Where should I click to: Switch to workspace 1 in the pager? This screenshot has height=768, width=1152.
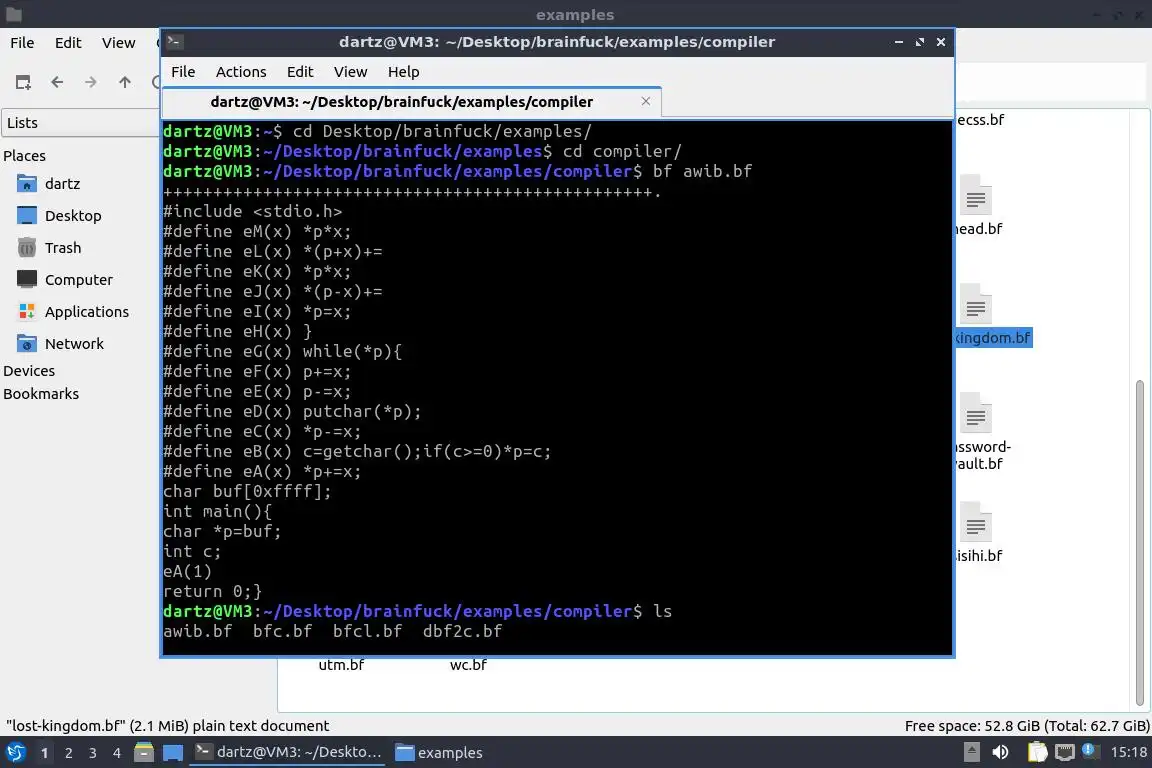click(44, 753)
